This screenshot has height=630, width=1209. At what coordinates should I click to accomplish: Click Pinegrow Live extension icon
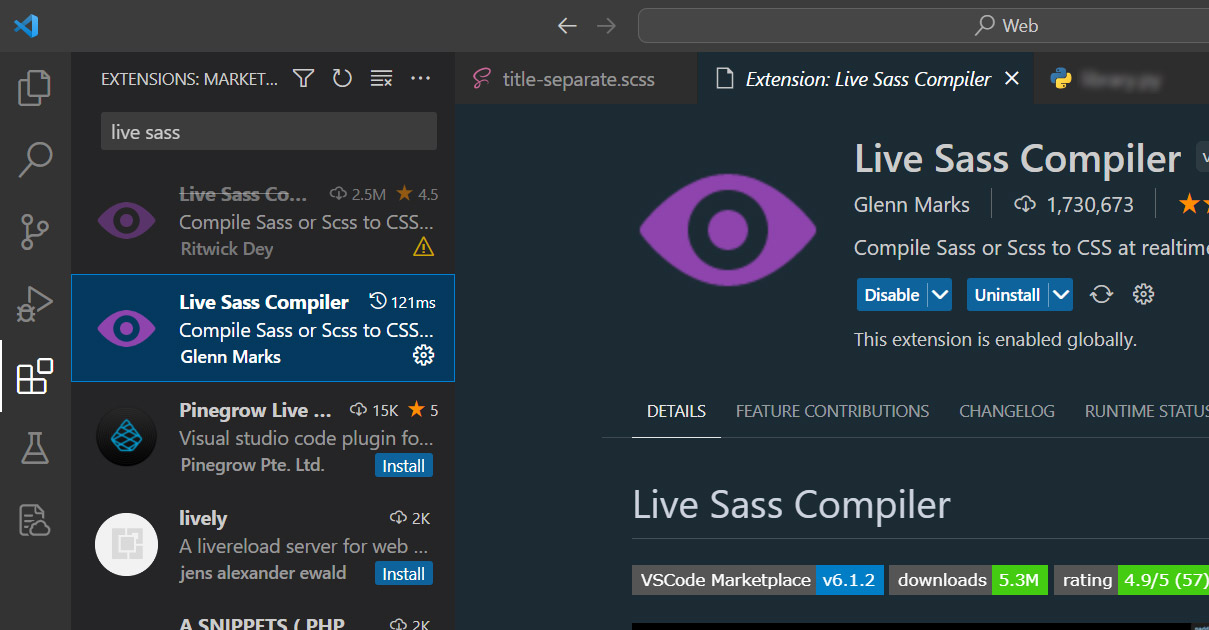click(126, 437)
